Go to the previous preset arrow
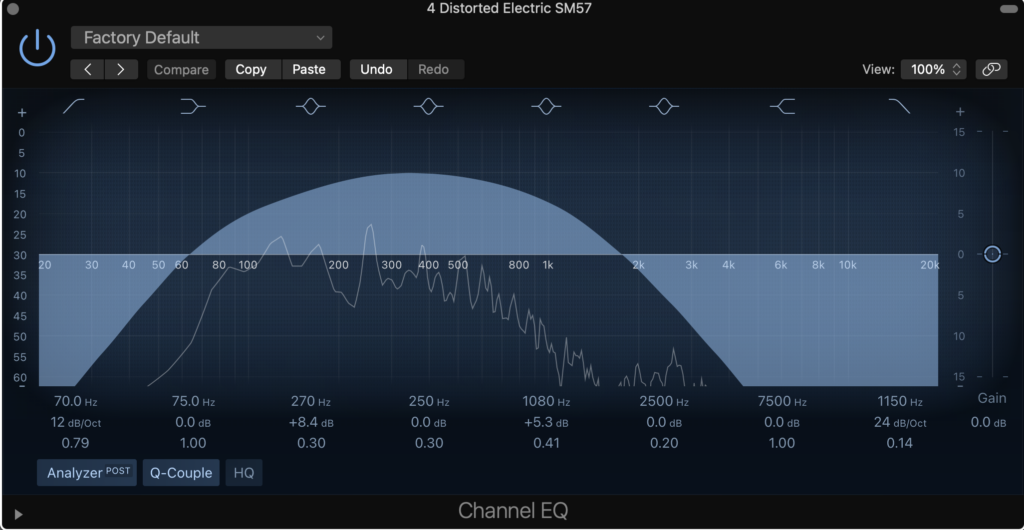 pyautogui.click(x=87, y=70)
